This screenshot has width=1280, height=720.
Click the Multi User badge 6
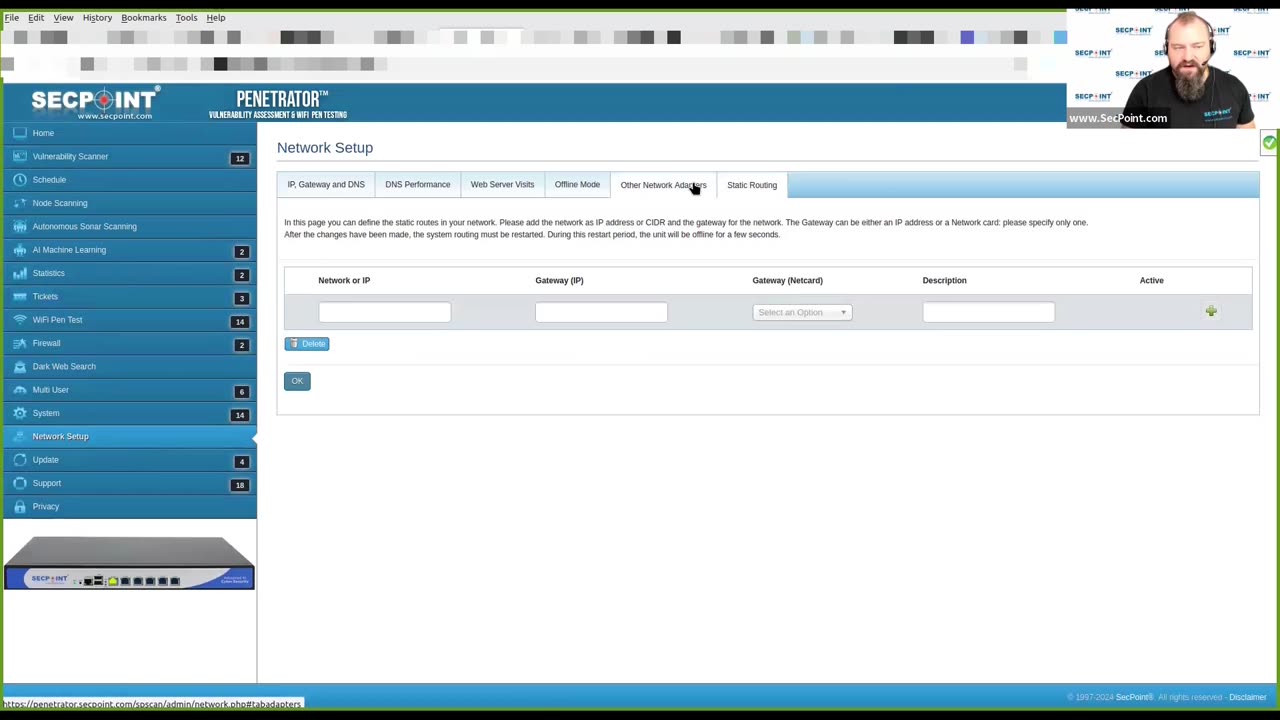pos(241,392)
